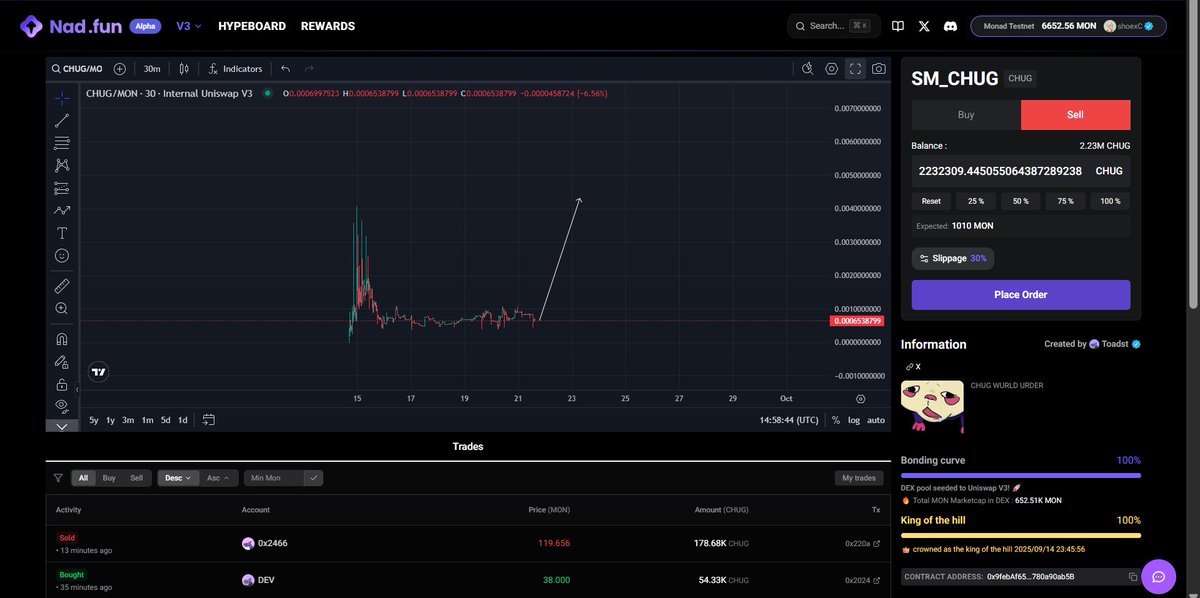Open CHUG/MO symbol search

[78, 69]
